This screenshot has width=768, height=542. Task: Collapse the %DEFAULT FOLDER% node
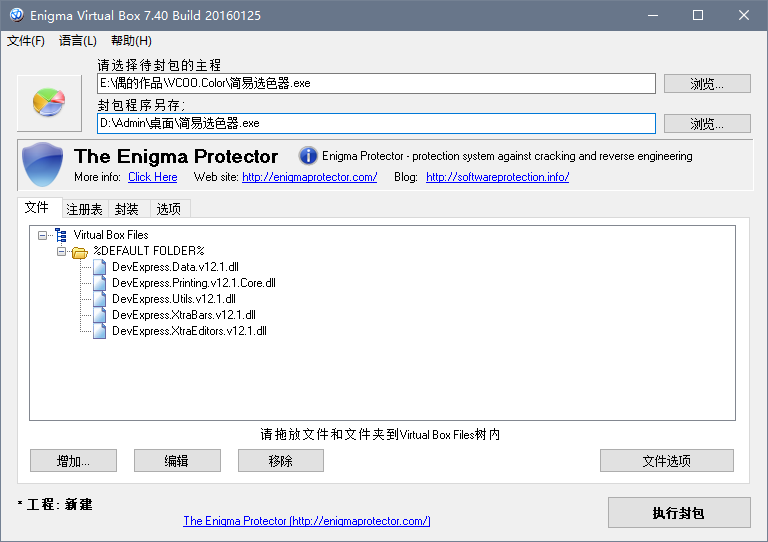(x=61, y=251)
